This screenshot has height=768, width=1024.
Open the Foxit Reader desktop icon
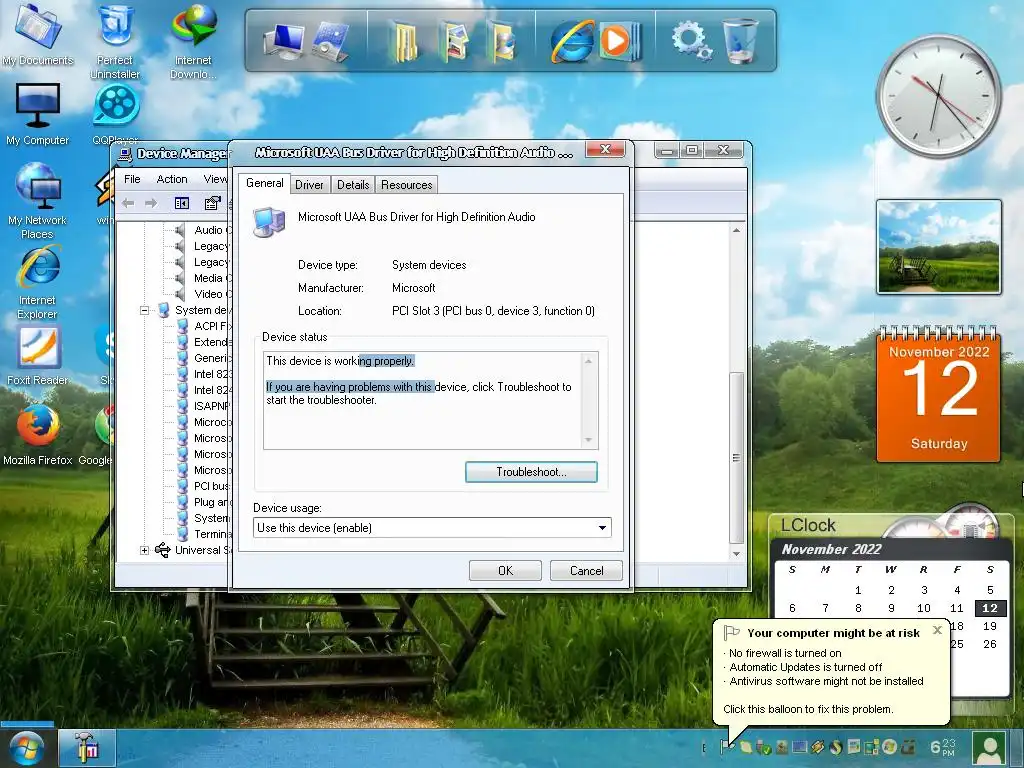pyautogui.click(x=37, y=356)
